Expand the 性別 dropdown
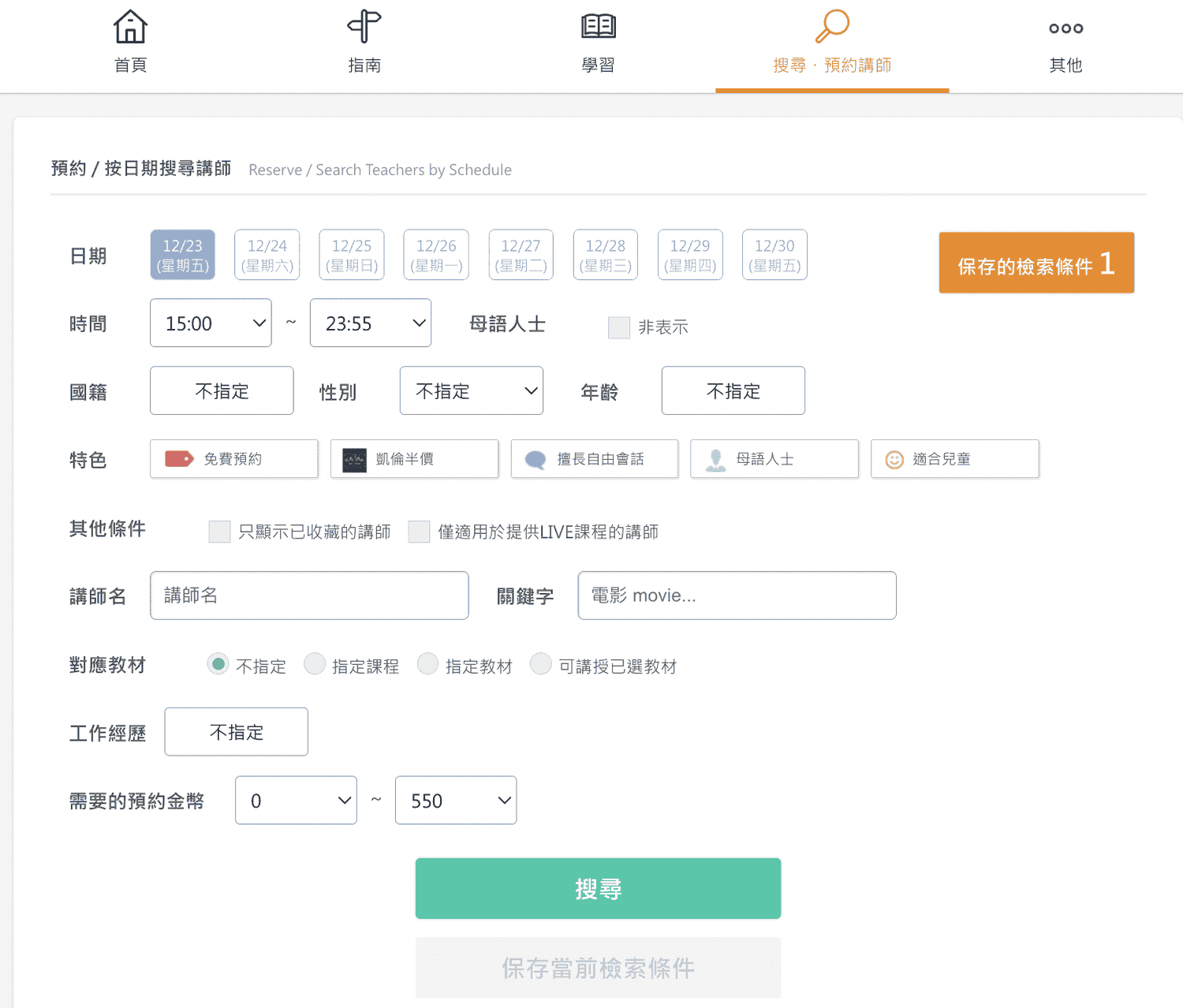1183x1008 pixels. 472,390
